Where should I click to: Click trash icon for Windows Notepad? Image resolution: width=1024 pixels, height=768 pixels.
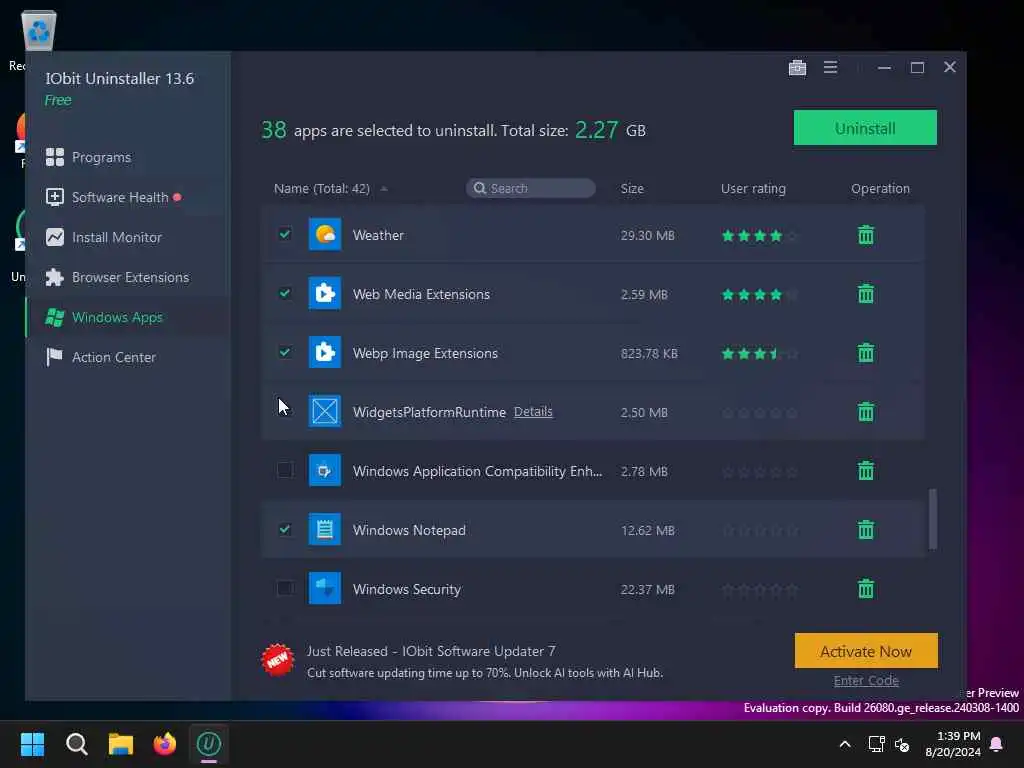(x=865, y=530)
